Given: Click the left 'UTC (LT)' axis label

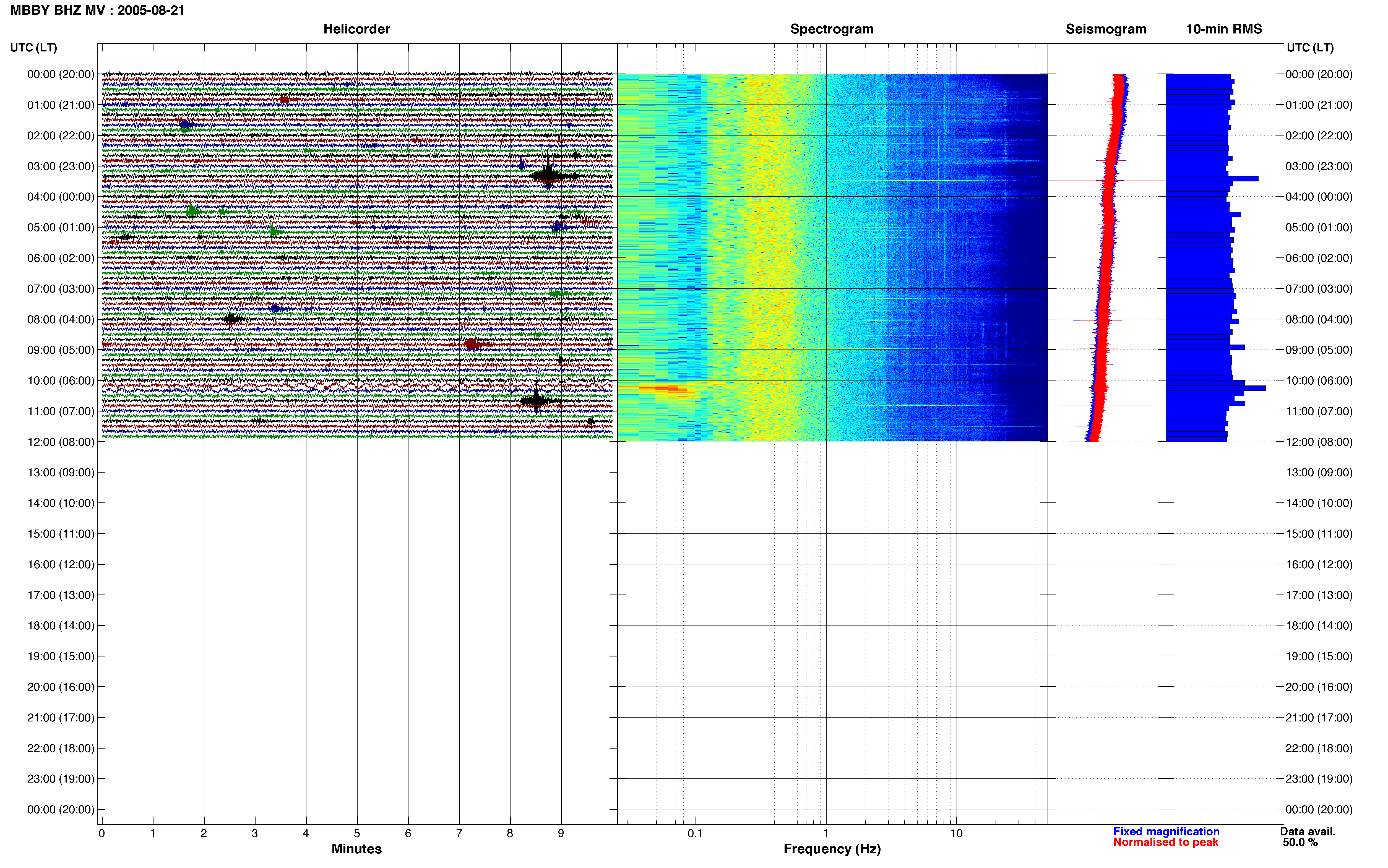Looking at the screenshot, I should [x=34, y=48].
